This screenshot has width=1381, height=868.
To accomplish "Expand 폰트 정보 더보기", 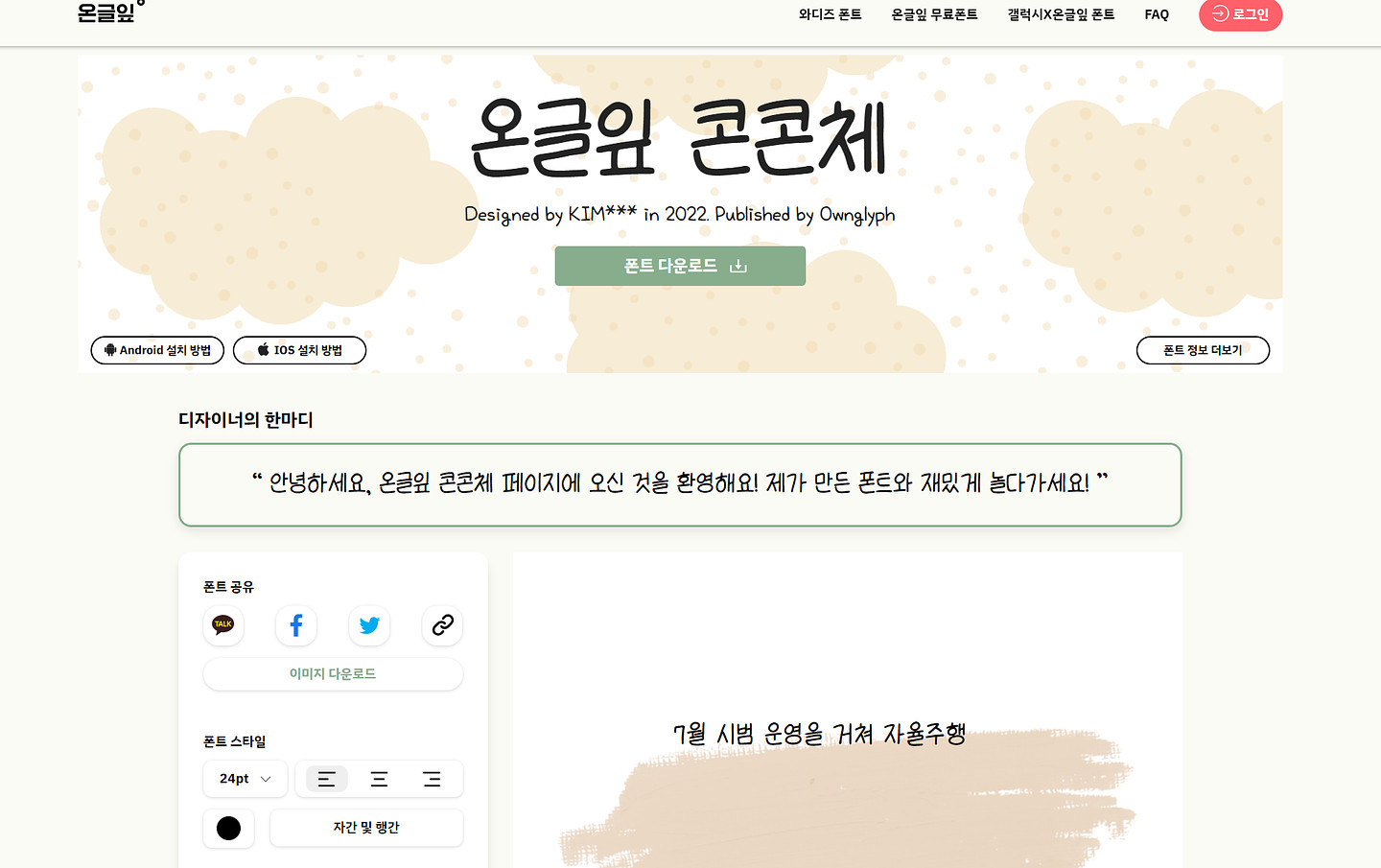I will [x=1203, y=350].
